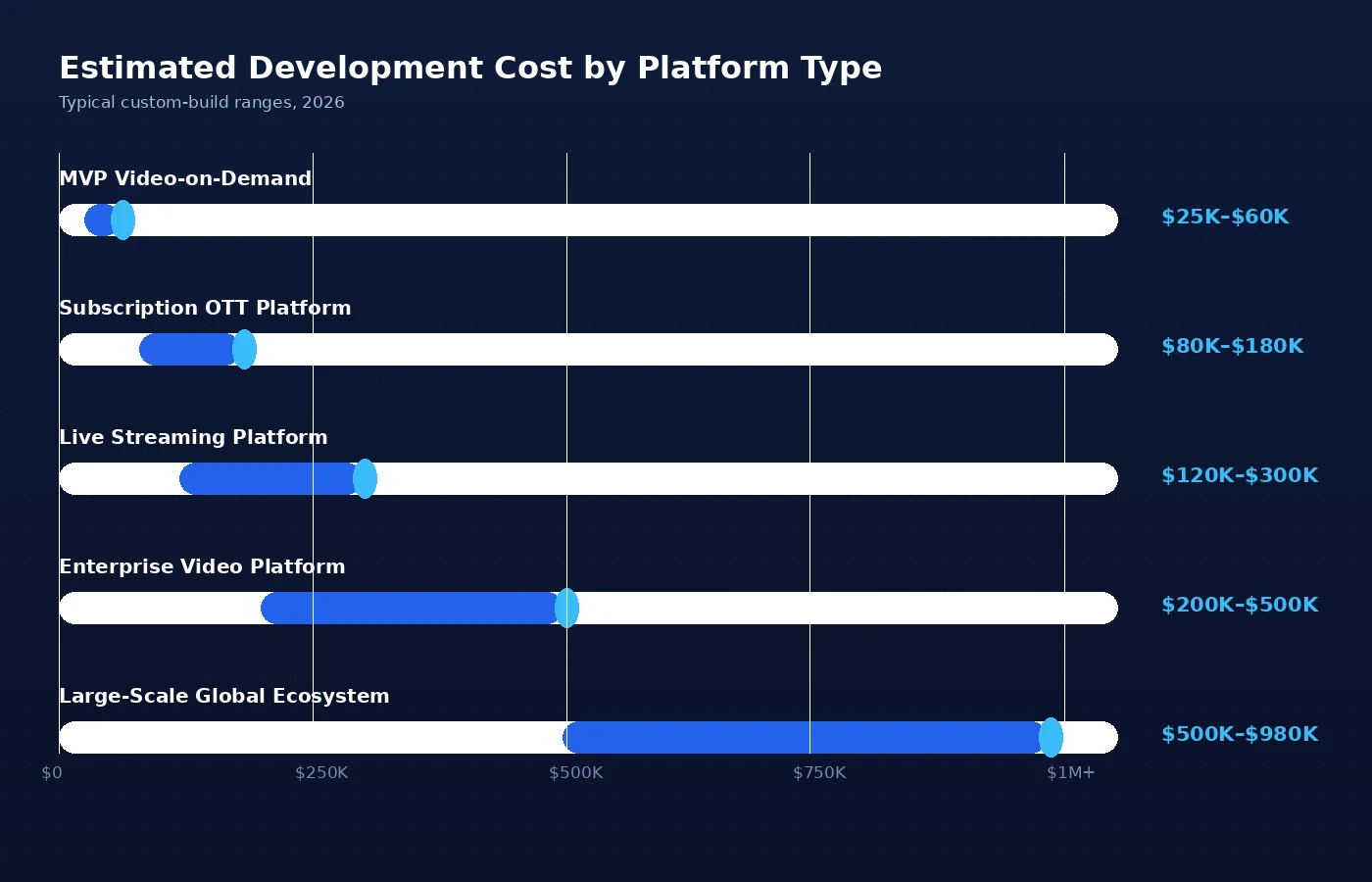Click the '$250K' axis label
The width and height of the screenshot is (1372, 882).
click(321, 773)
